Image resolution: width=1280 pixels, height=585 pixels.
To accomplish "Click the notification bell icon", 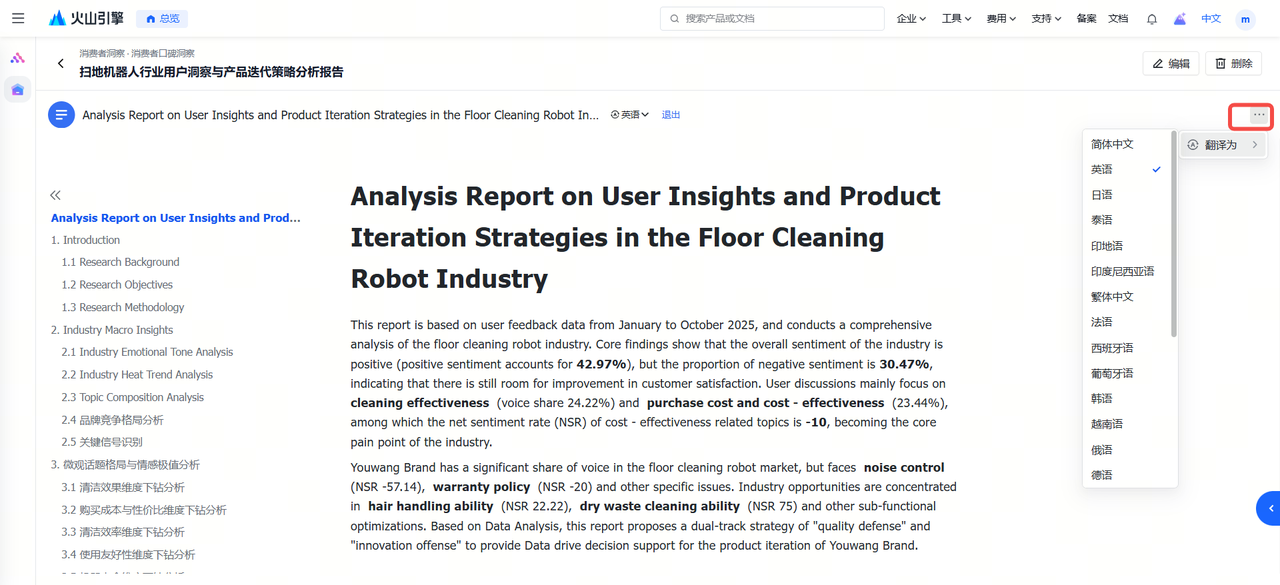I will (1152, 19).
